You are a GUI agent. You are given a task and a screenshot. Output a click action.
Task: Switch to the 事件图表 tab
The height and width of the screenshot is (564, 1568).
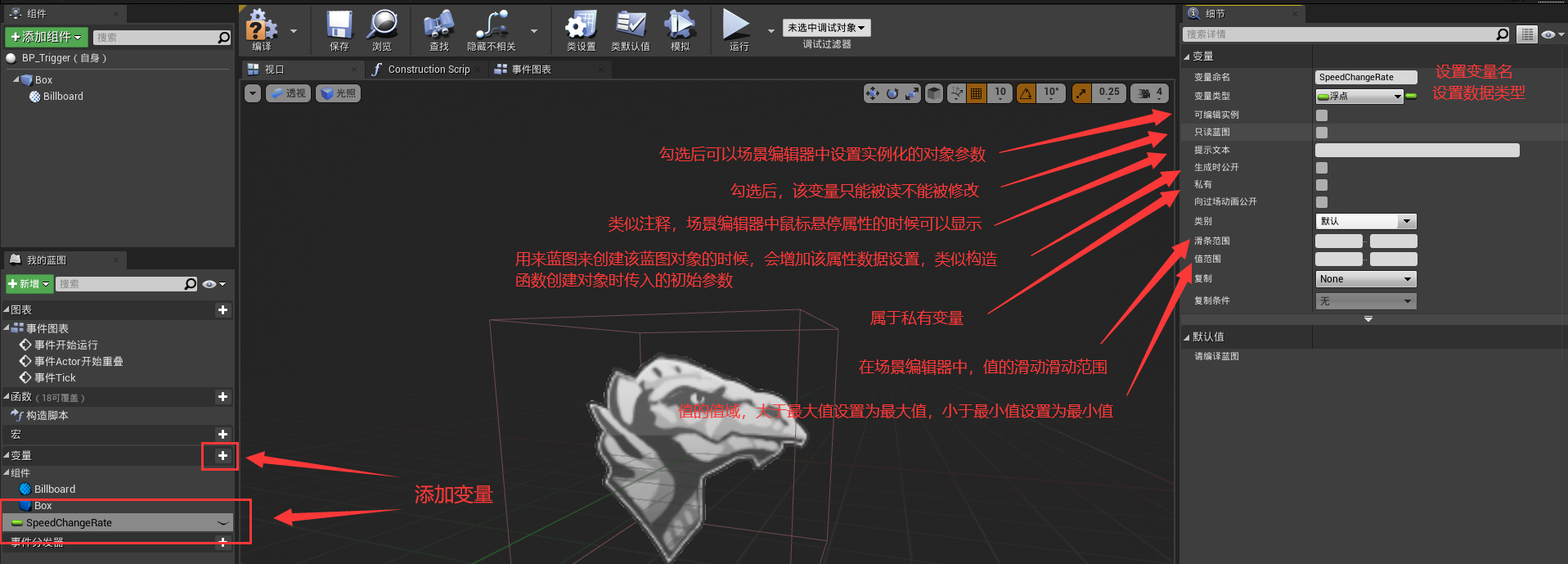pos(531,70)
